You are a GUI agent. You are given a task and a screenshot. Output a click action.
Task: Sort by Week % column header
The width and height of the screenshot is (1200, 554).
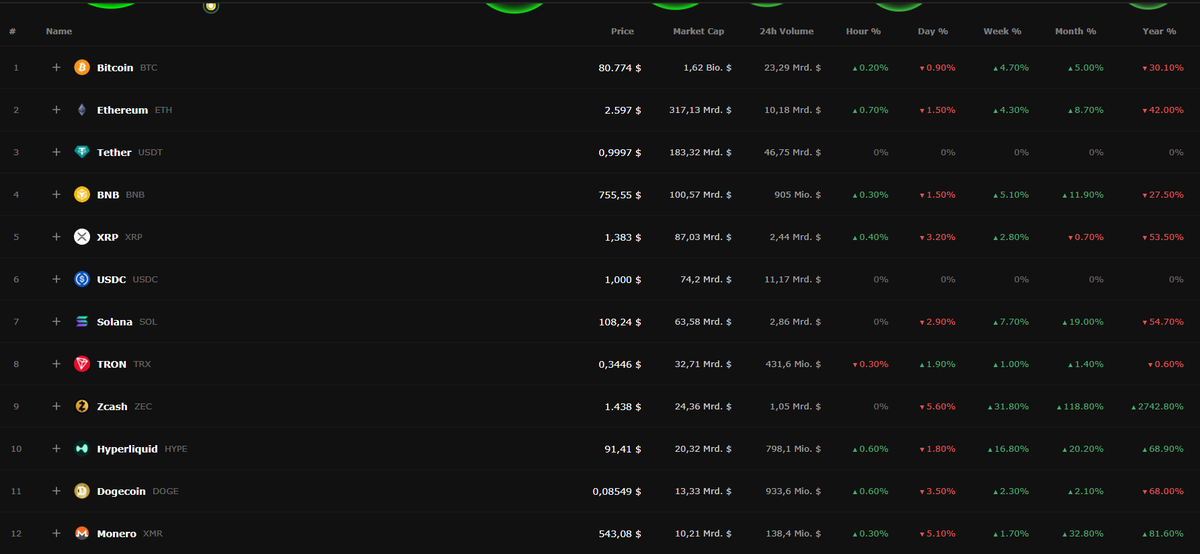click(x=1002, y=31)
